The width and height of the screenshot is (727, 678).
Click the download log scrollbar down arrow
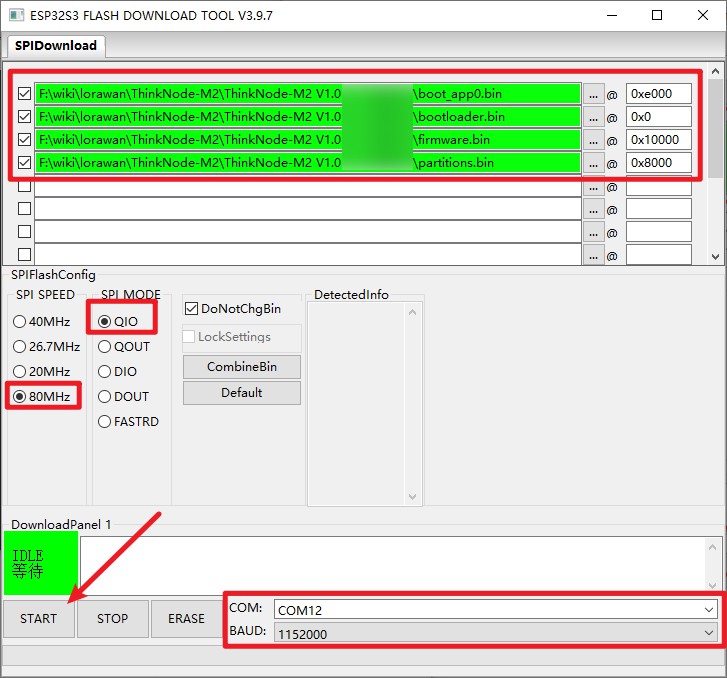point(712,585)
